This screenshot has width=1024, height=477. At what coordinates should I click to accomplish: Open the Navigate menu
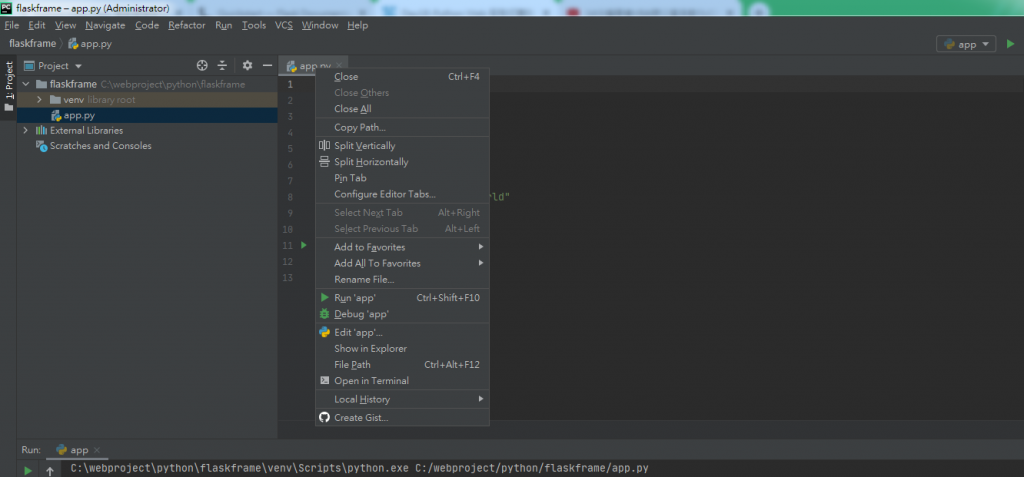coord(105,25)
